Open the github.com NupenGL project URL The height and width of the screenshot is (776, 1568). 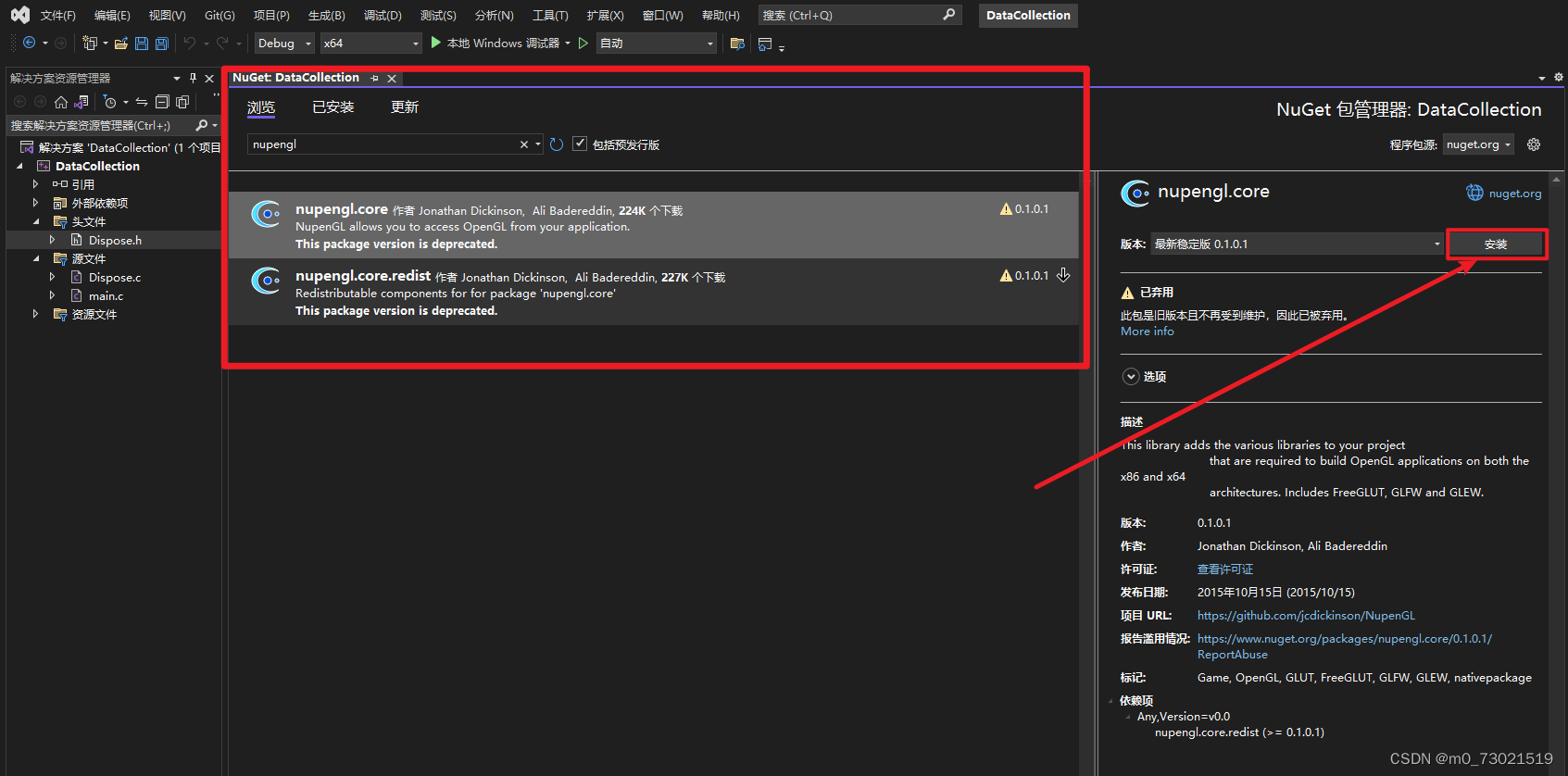[x=1306, y=616]
